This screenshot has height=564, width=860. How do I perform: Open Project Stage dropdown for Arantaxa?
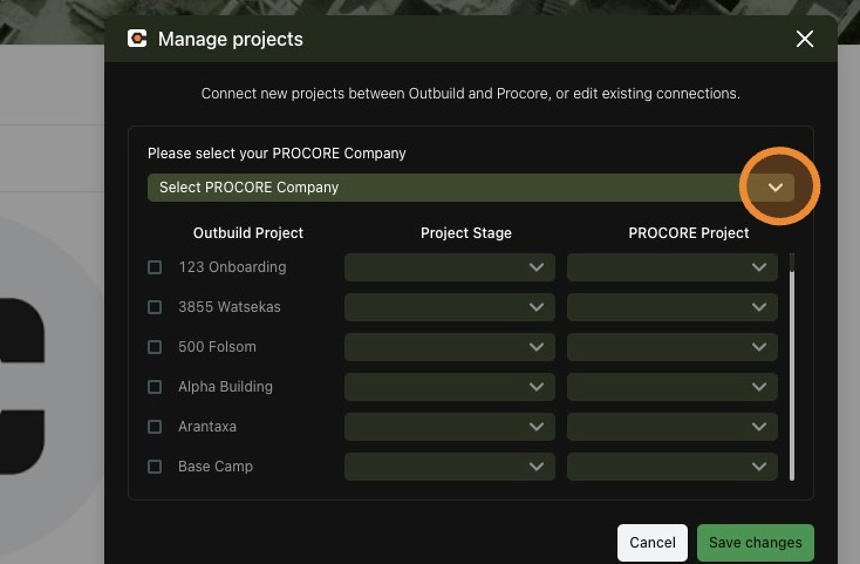click(450, 427)
